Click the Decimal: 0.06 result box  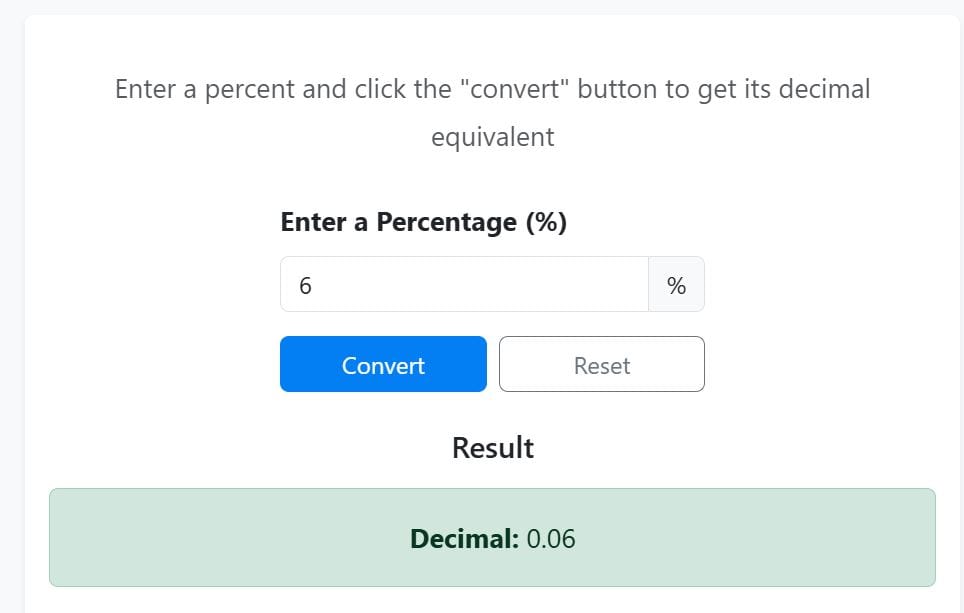492,538
